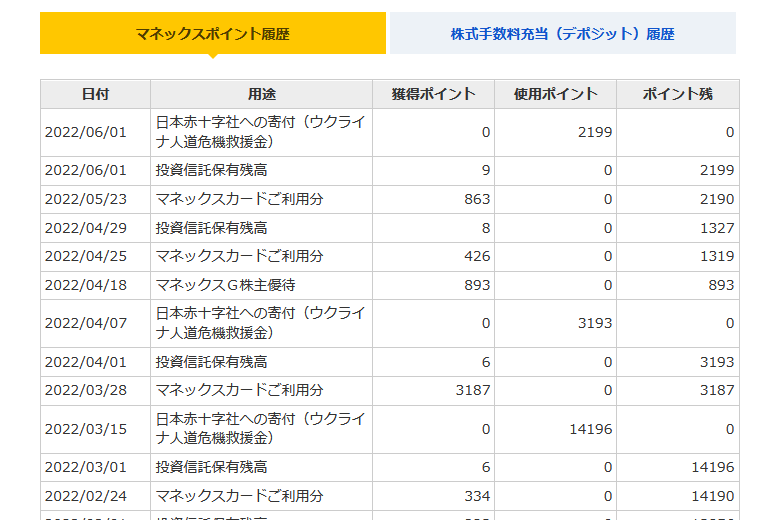The image size is (780, 520).
Task: Click 投資信託保有残高 in the 2022/04/01 row
Action: click(x=211, y=362)
